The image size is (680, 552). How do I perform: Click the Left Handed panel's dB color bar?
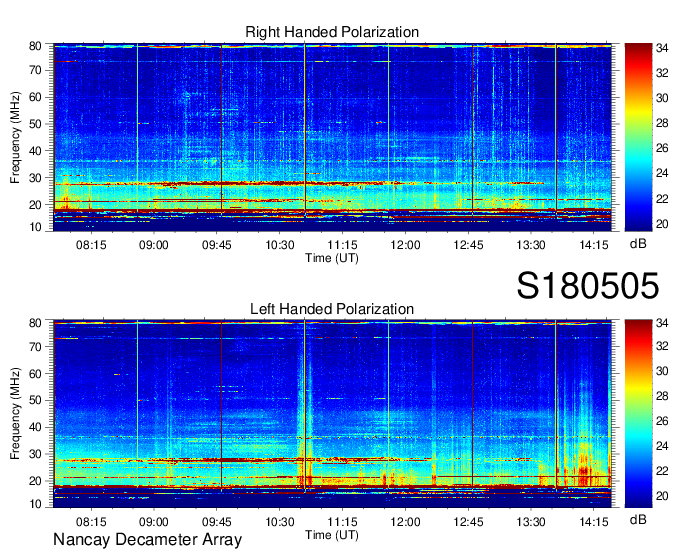pyautogui.click(x=638, y=414)
